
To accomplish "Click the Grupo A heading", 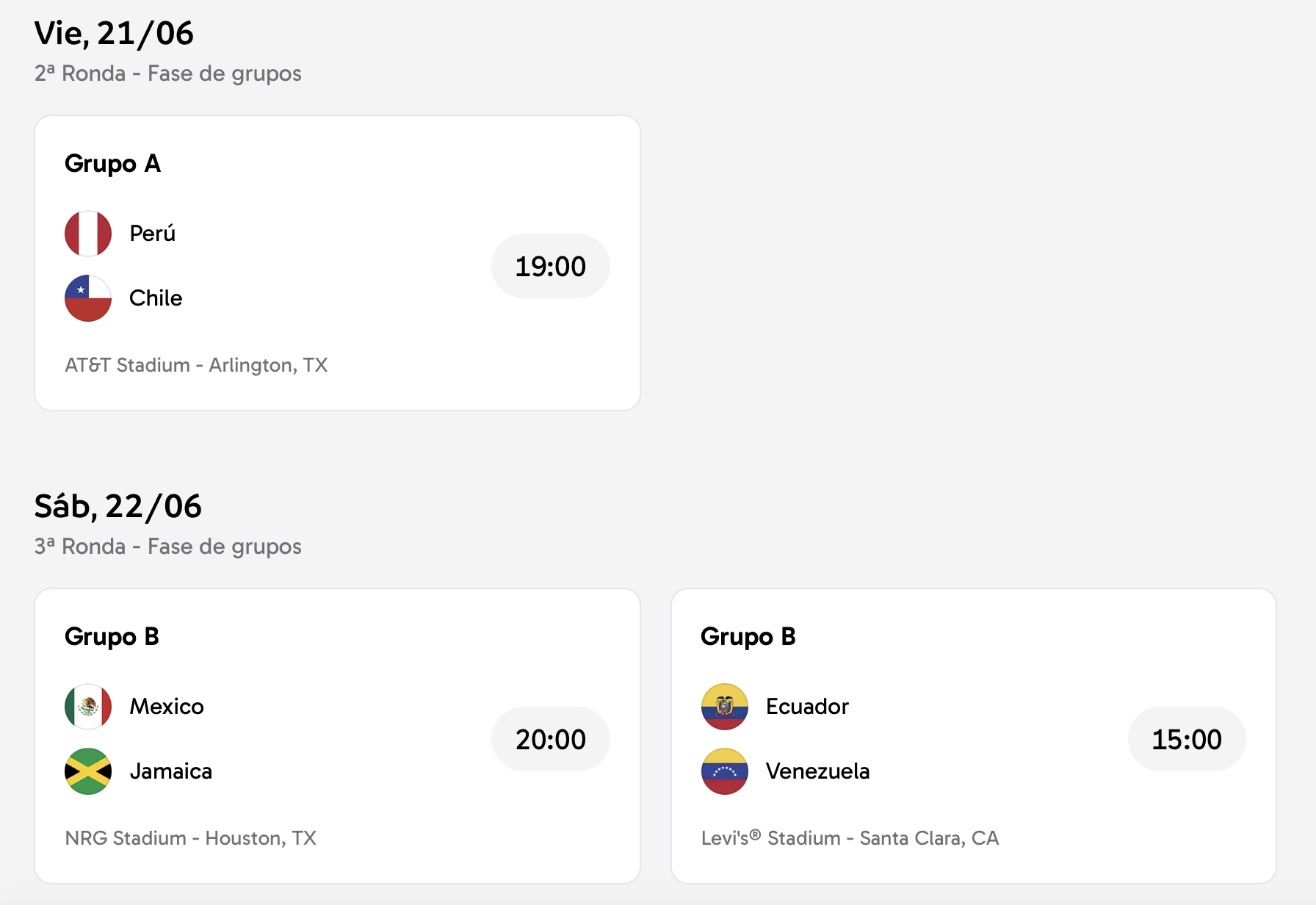I will (112, 164).
